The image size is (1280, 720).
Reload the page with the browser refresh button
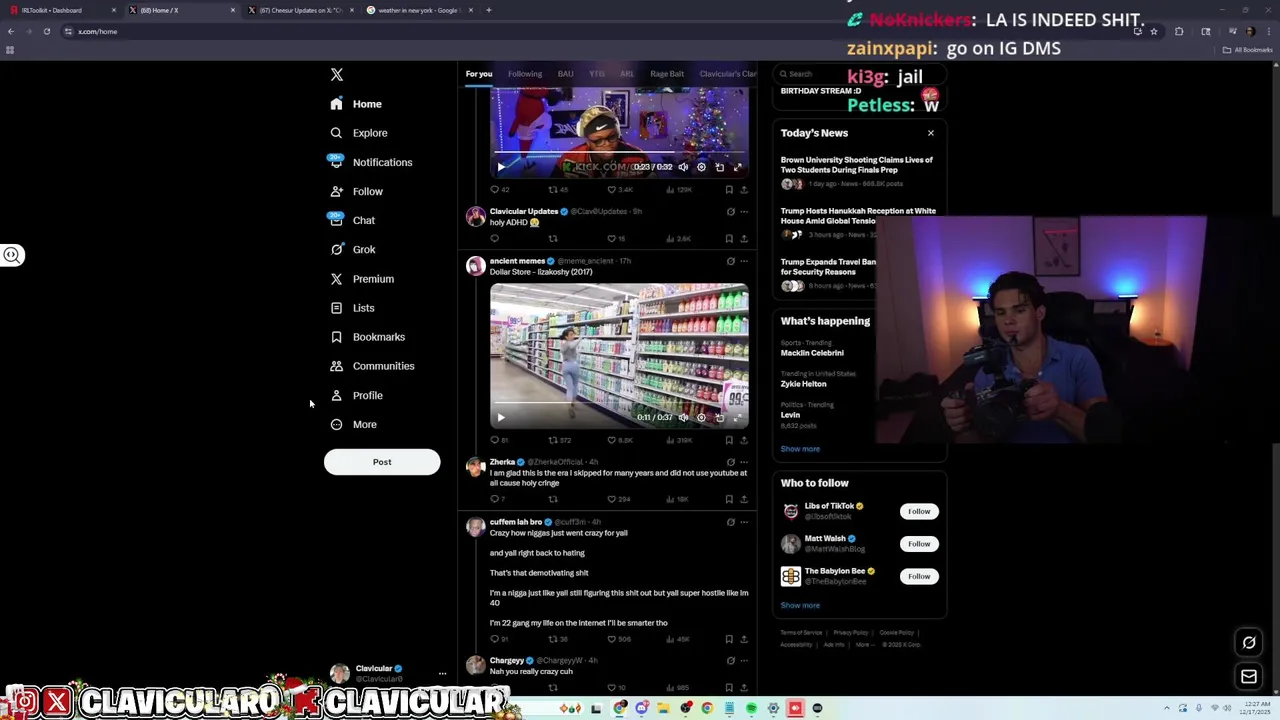pos(46,32)
